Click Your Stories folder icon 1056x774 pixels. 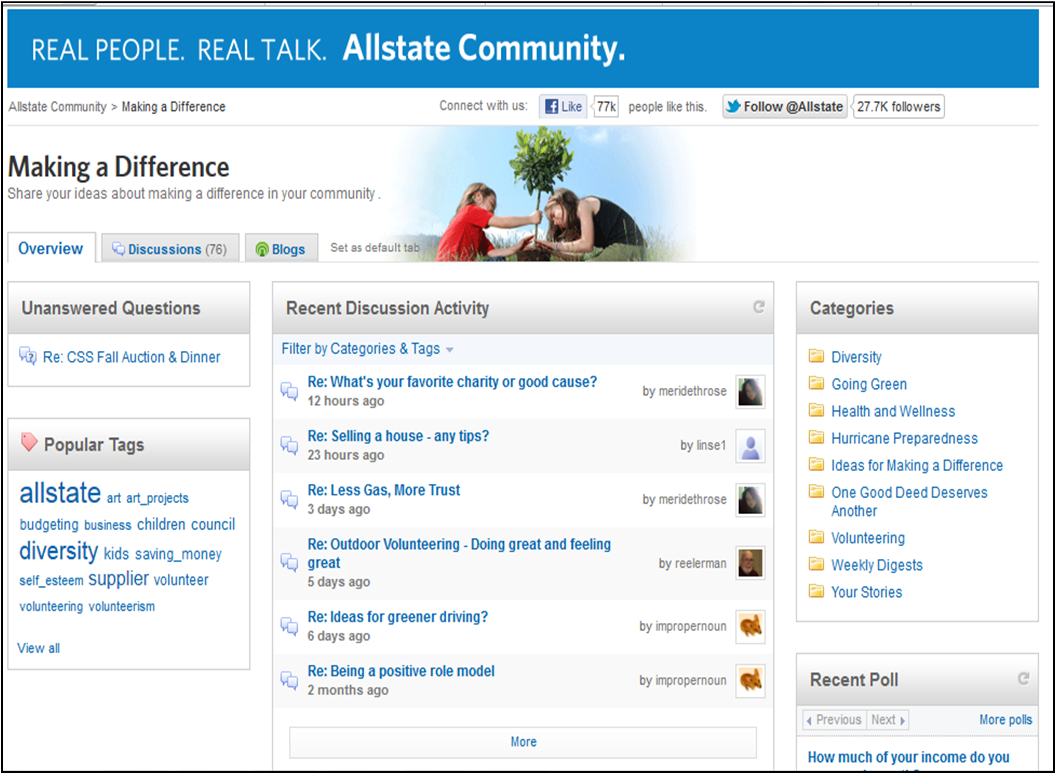tap(816, 591)
